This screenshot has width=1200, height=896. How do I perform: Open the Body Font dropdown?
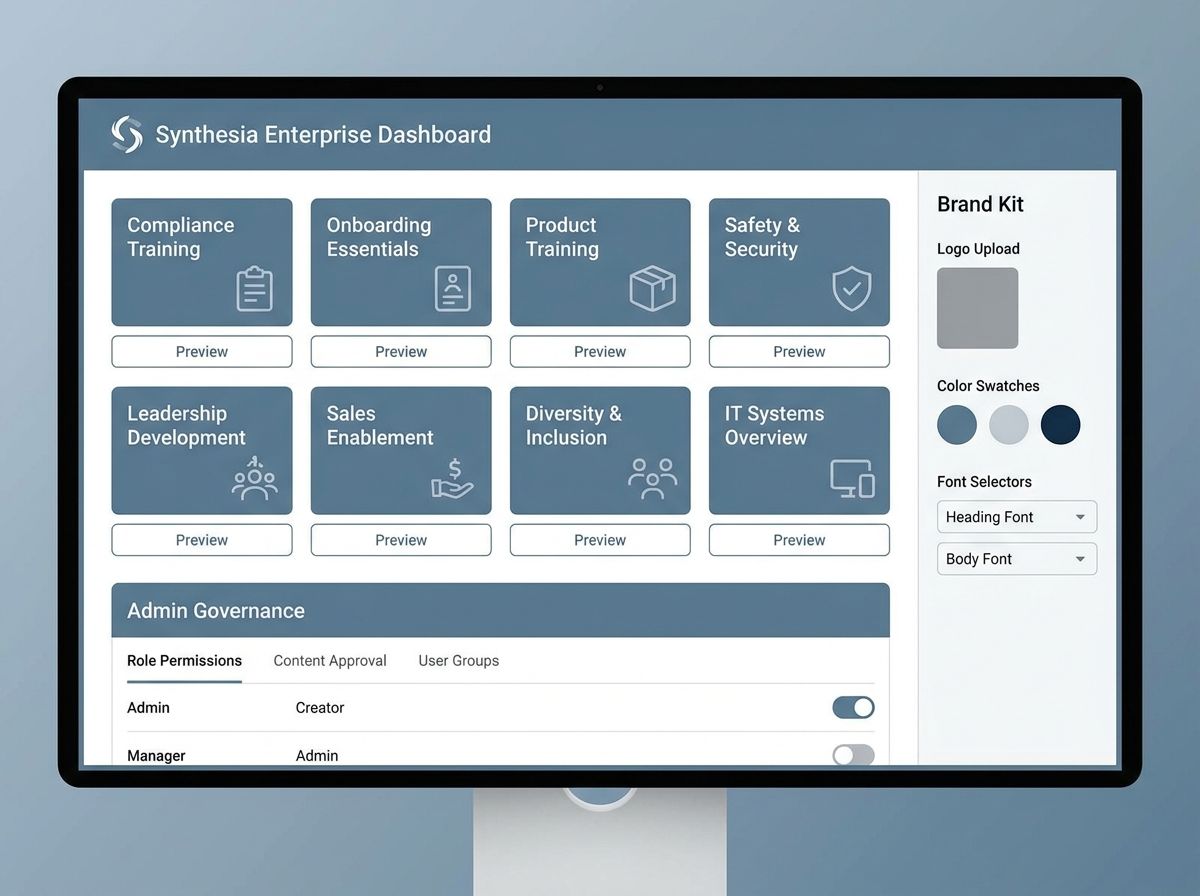tap(1017, 559)
